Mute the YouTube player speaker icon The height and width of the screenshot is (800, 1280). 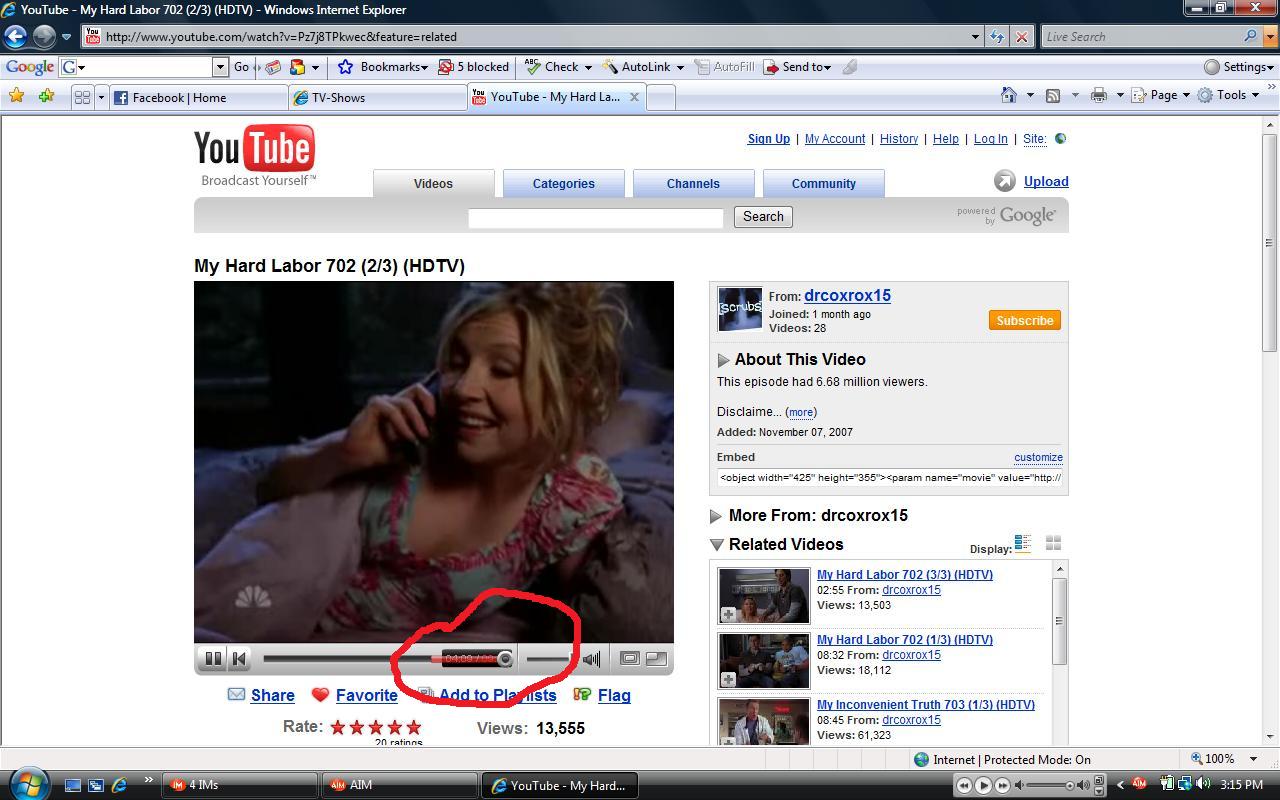(x=592, y=658)
